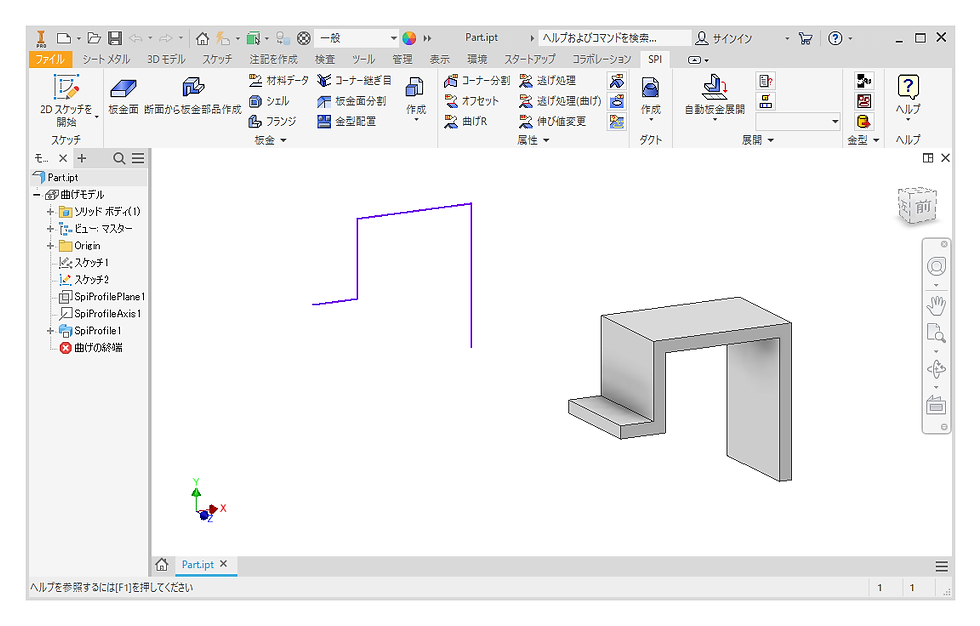
Task: Switch to the シートメタル tab
Action: [x=106, y=59]
